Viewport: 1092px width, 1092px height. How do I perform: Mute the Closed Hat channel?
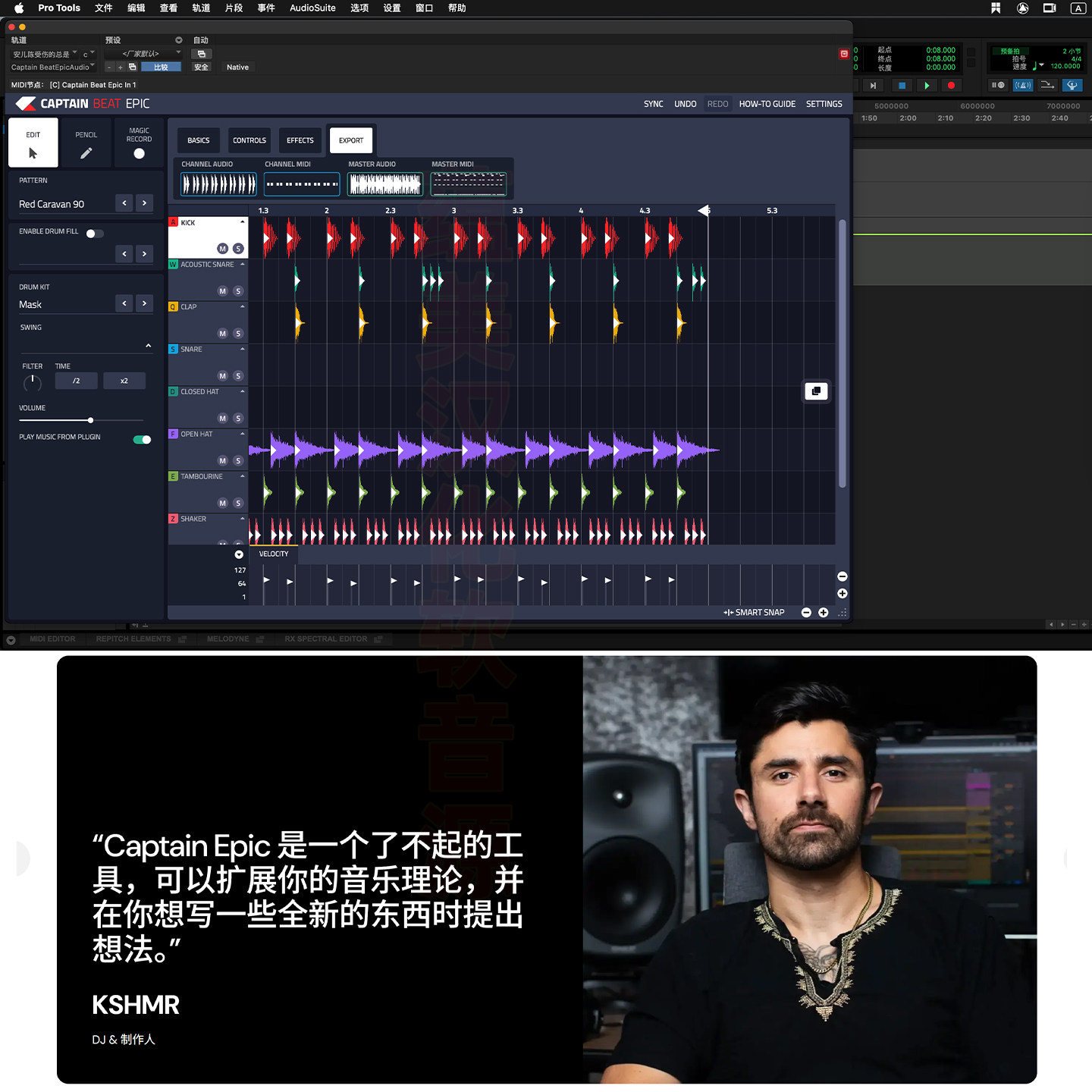point(222,419)
